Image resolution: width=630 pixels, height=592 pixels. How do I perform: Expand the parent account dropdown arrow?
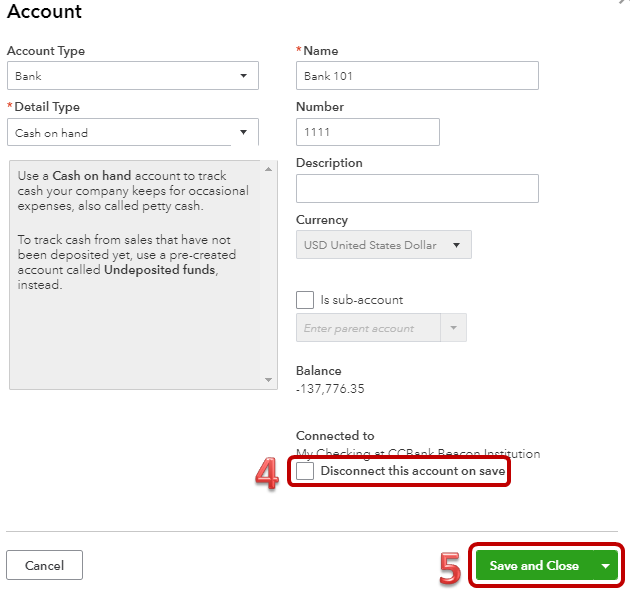(454, 328)
